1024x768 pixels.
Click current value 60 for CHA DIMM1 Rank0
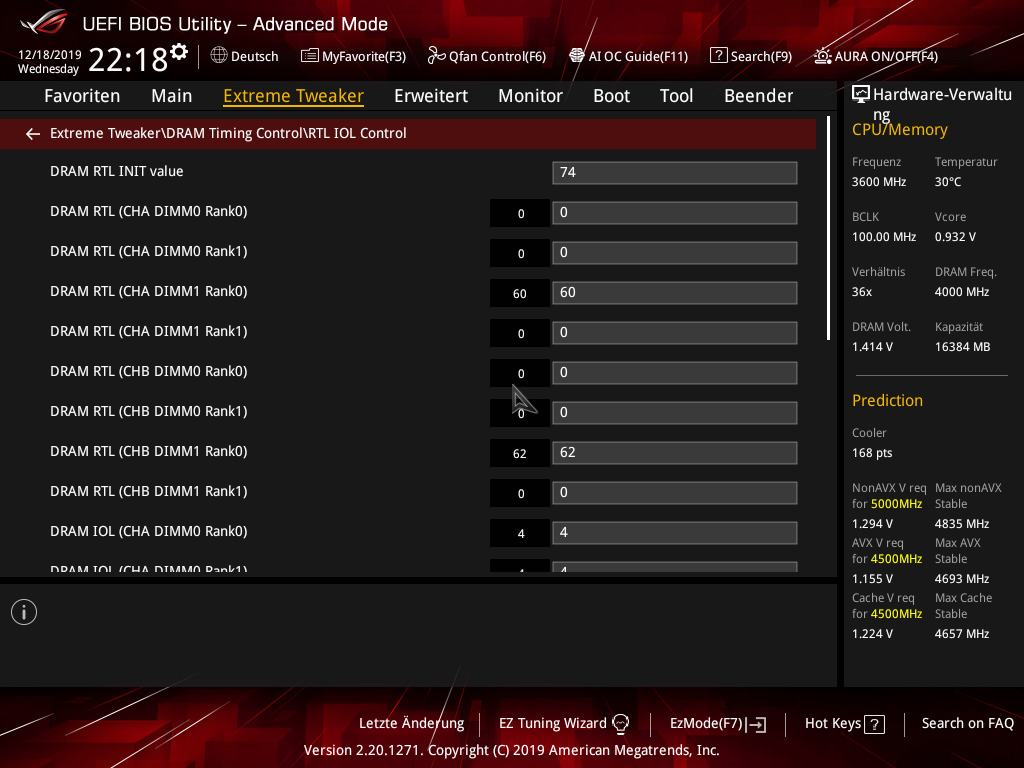520,294
